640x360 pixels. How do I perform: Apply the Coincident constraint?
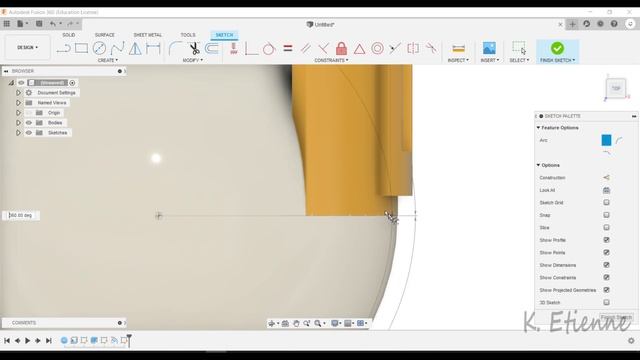point(251,49)
